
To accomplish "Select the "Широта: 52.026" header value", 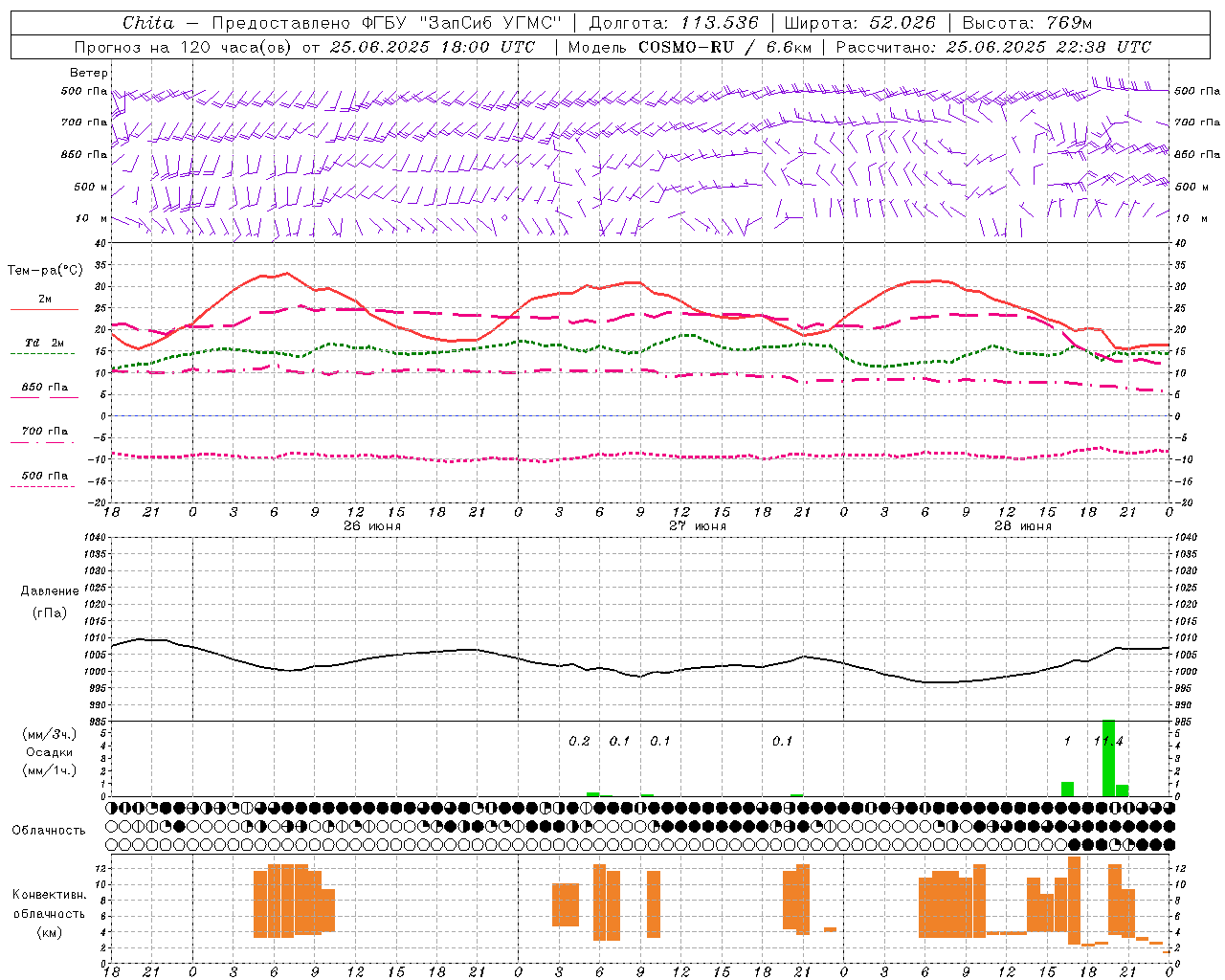I will 859,23.
